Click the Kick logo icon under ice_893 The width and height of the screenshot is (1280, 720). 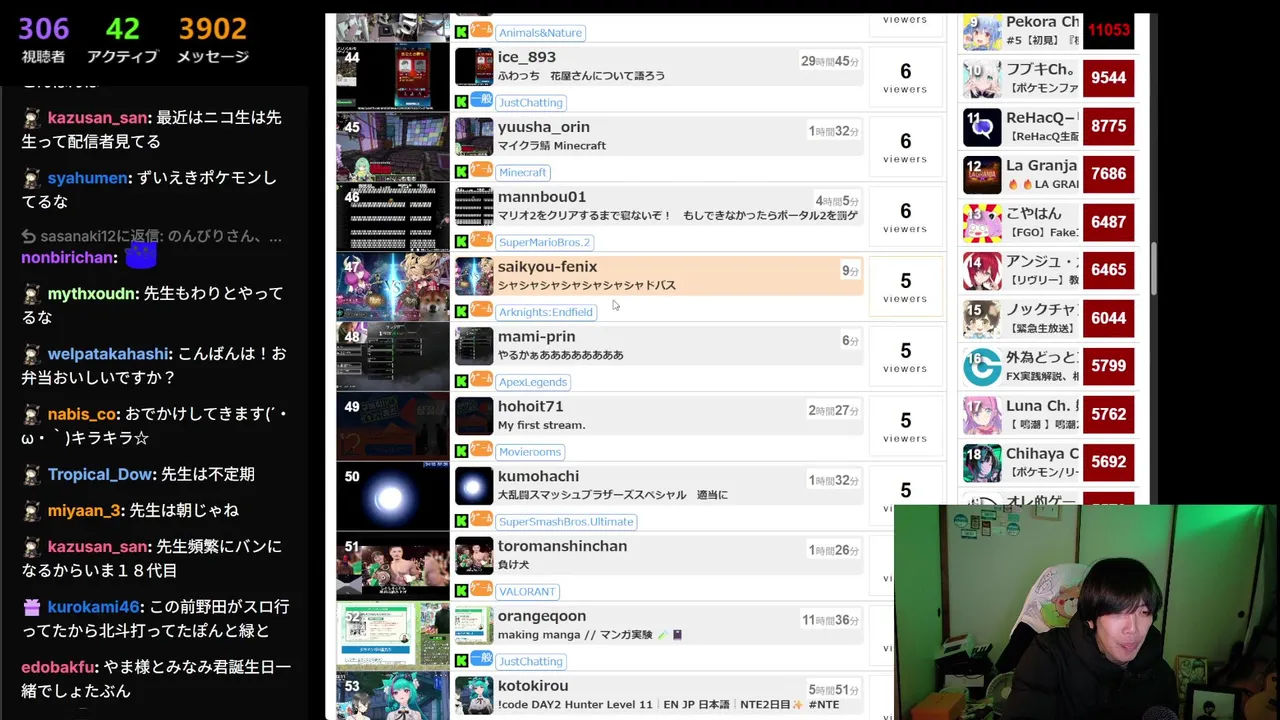461,102
